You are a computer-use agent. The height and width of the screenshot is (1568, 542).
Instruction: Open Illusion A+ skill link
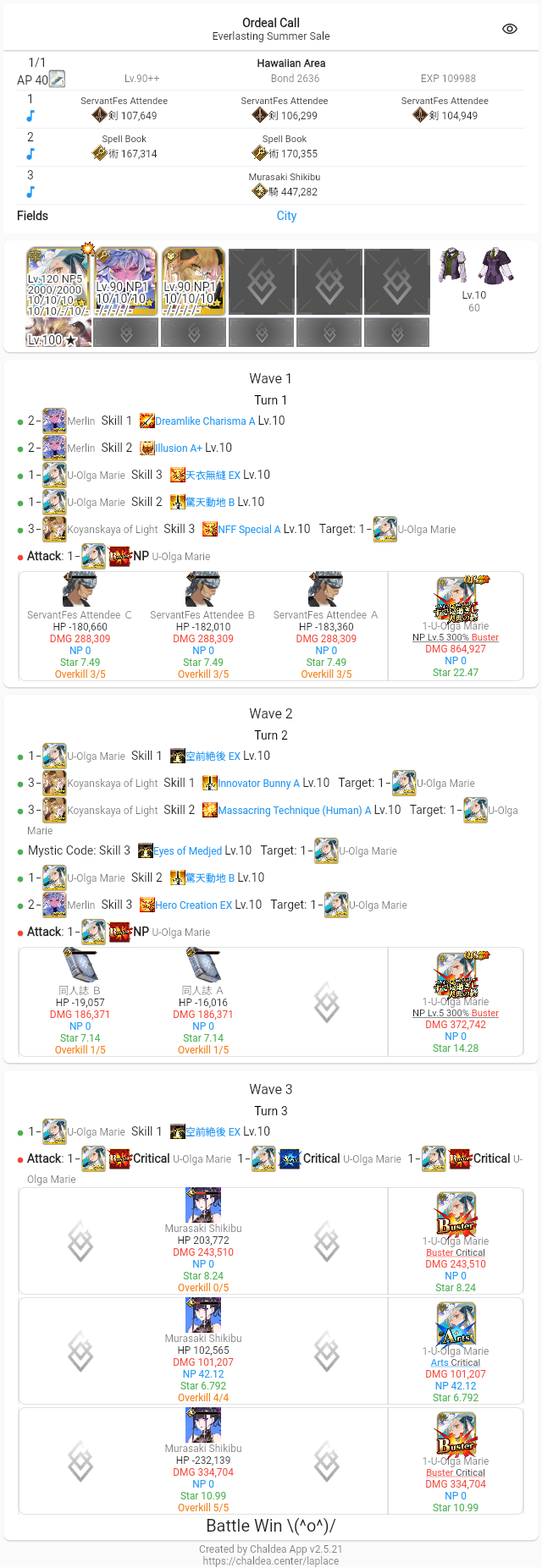point(179,448)
